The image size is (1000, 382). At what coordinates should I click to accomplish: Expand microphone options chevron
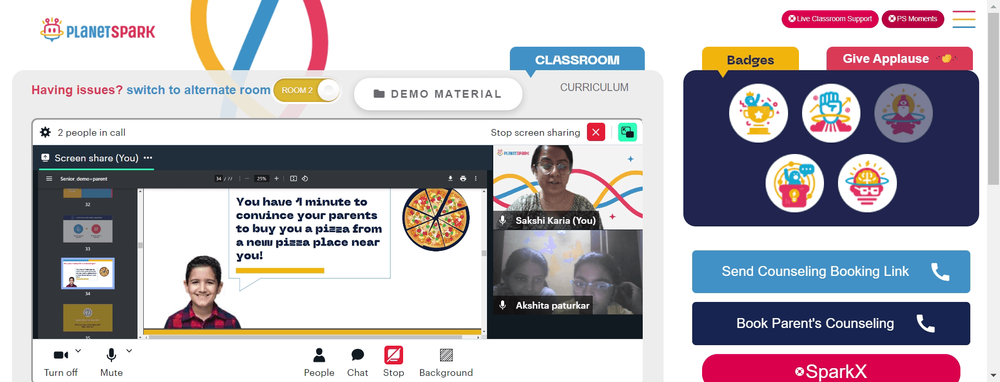point(129,350)
